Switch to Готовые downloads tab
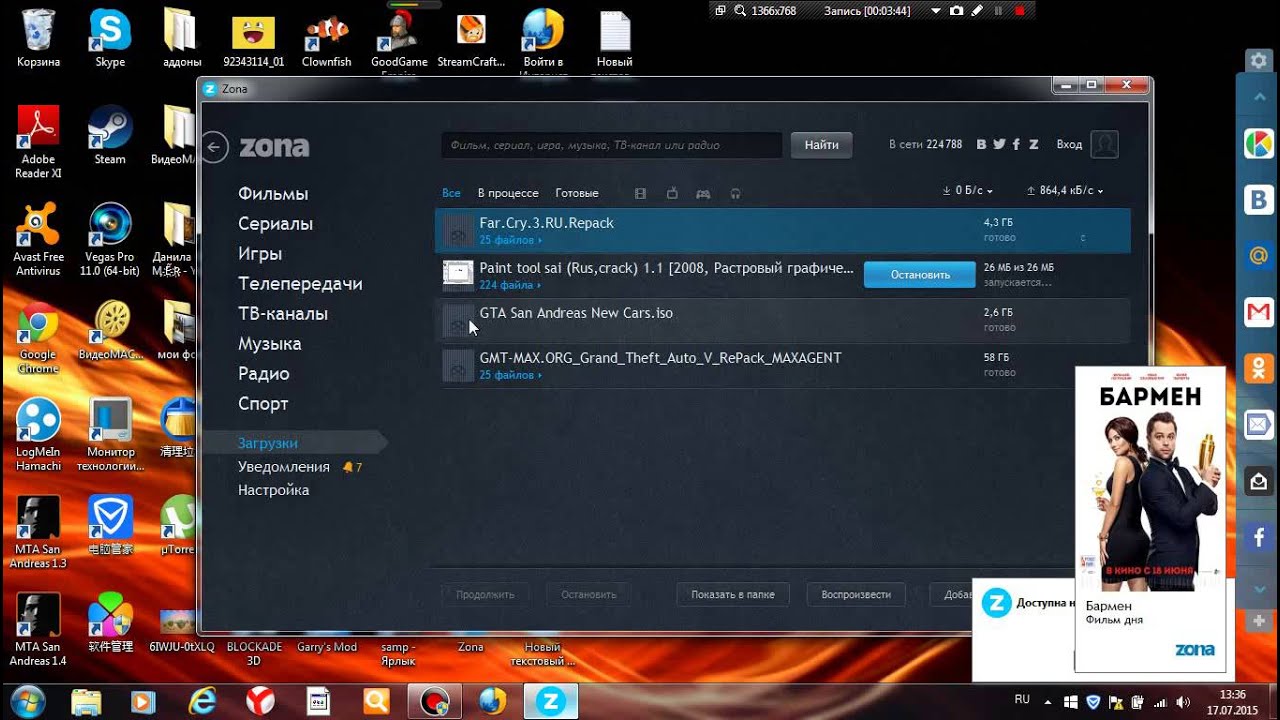The width and height of the screenshot is (1280, 720). point(577,193)
